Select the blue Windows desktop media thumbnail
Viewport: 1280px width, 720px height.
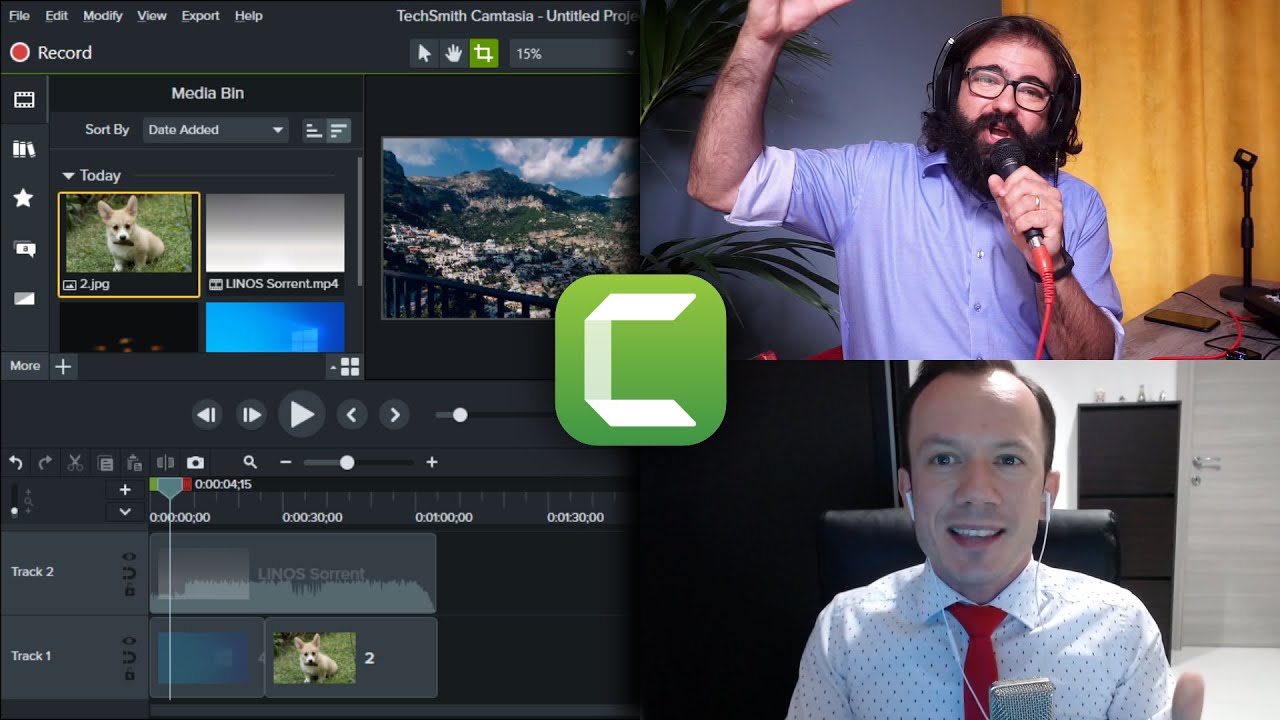(275, 327)
